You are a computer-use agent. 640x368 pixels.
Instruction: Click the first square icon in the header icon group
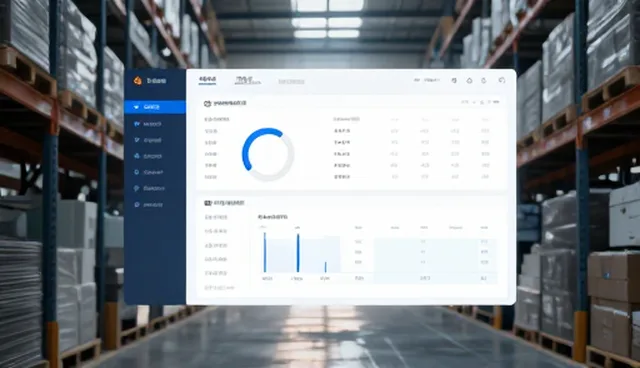click(454, 81)
